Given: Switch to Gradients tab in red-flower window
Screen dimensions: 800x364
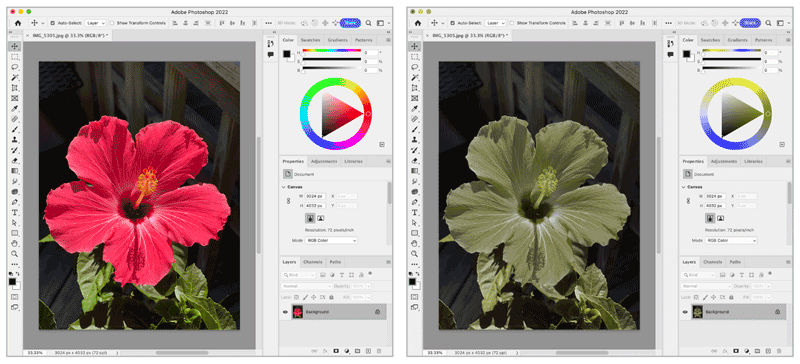Looking at the screenshot, I should click(x=337, y=40).
